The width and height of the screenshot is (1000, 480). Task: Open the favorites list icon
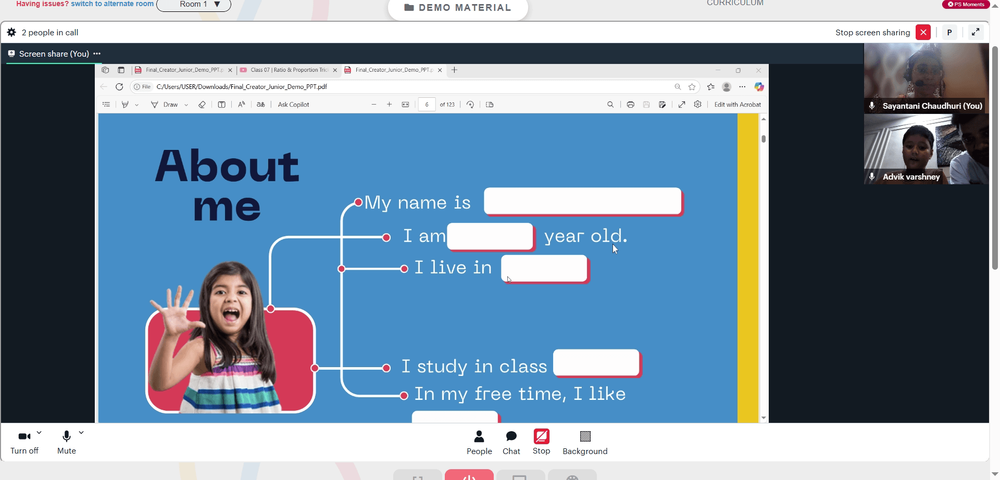[x=710, y=87]
